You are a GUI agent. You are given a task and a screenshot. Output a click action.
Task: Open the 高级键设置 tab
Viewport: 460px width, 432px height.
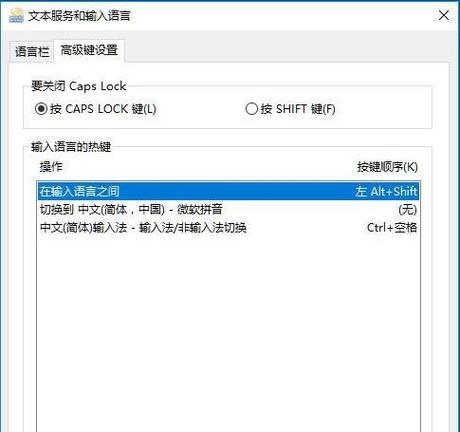coord(89,50)
